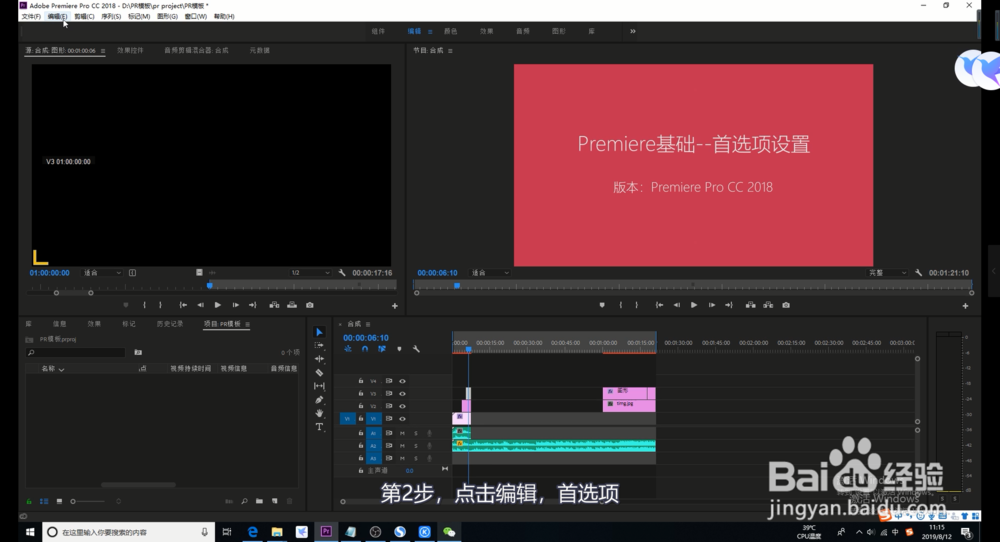Select the Type tool
1000x542 pixels.
320,427
